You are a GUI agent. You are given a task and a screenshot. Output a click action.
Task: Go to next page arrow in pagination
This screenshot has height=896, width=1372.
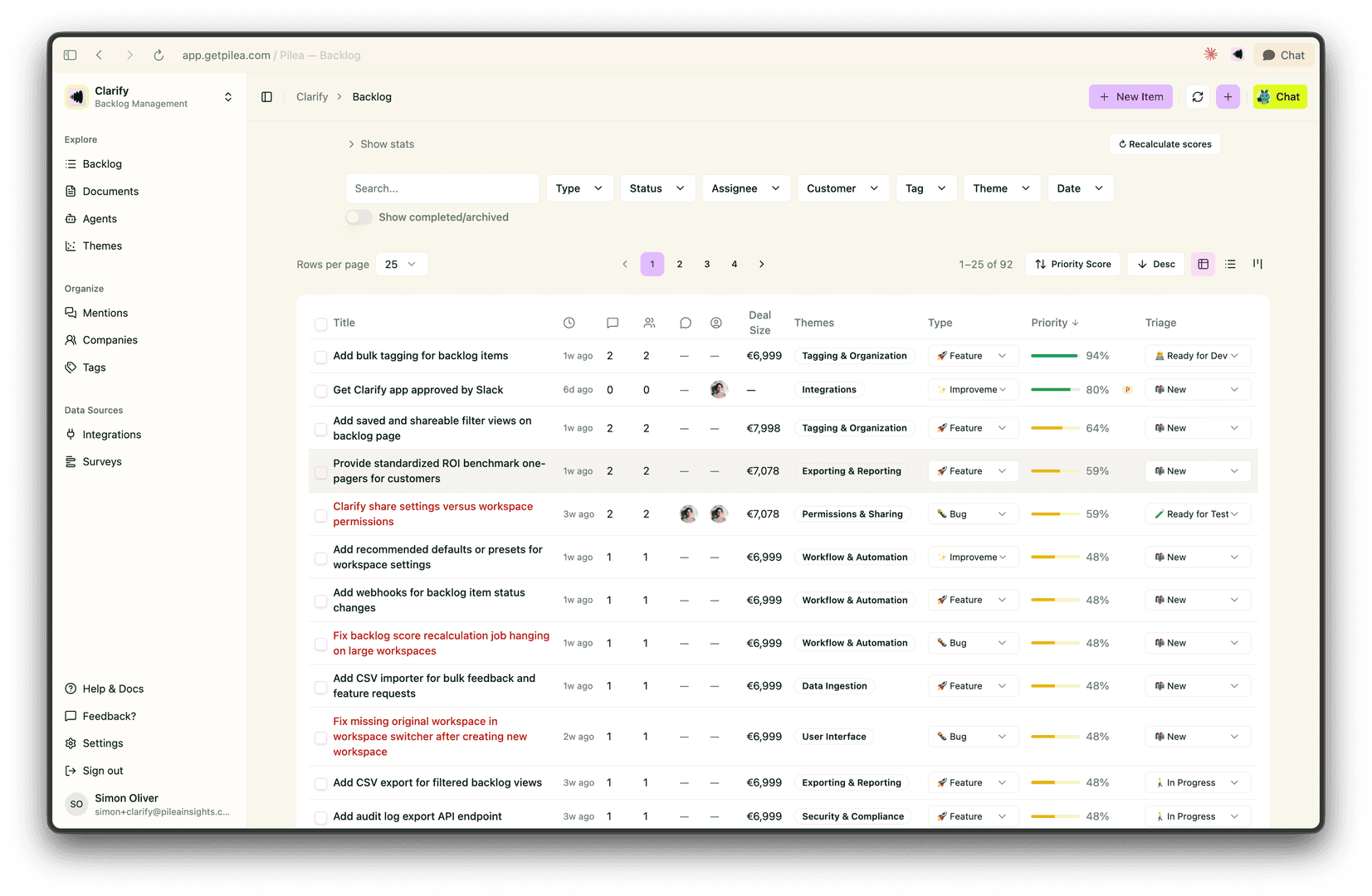click(x=762, y=264)
